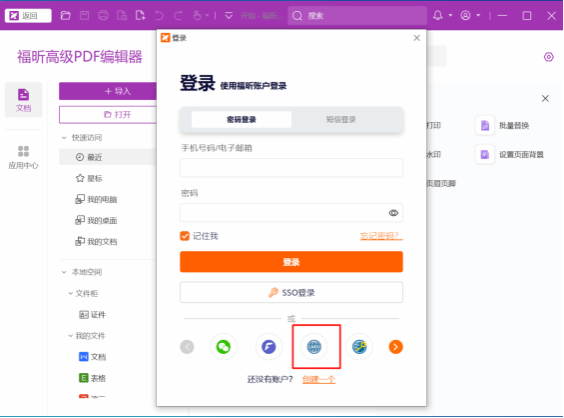Open the dropdown arrow next to bell
The height and width of the screenshot is (418, 564).
coord(450,15)
